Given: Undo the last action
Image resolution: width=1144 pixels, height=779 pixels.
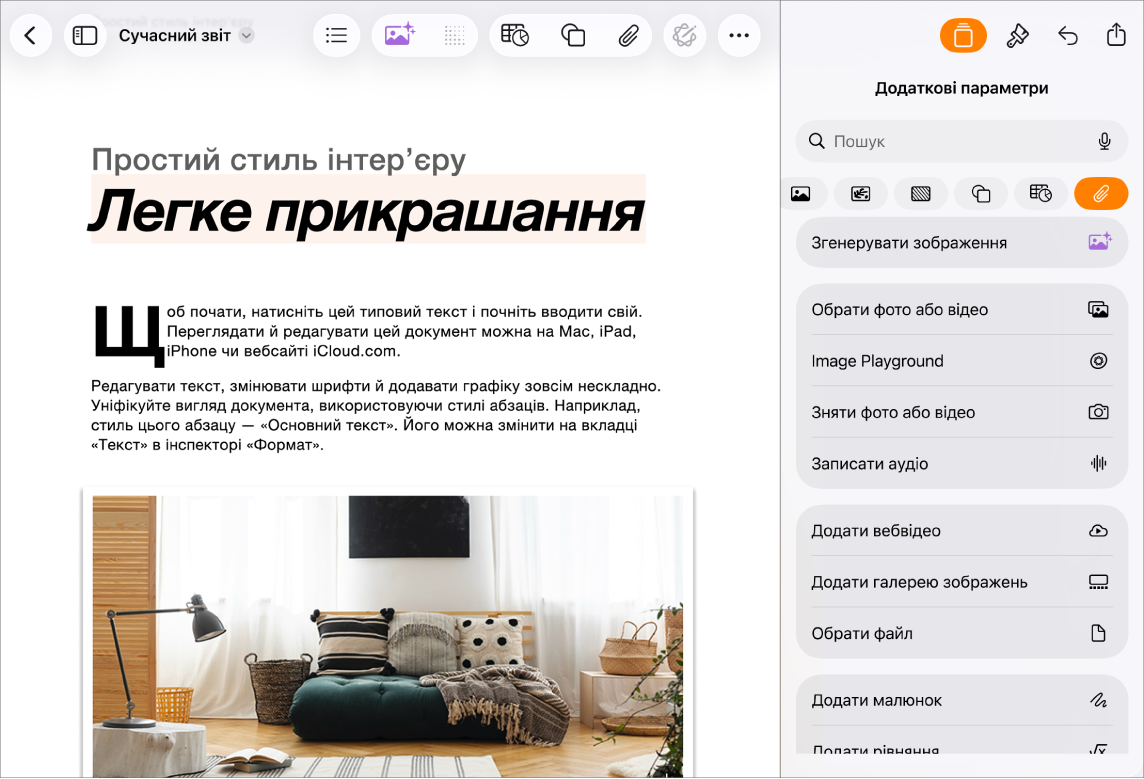Looking at the screenshot, I should coord(1067,35).
